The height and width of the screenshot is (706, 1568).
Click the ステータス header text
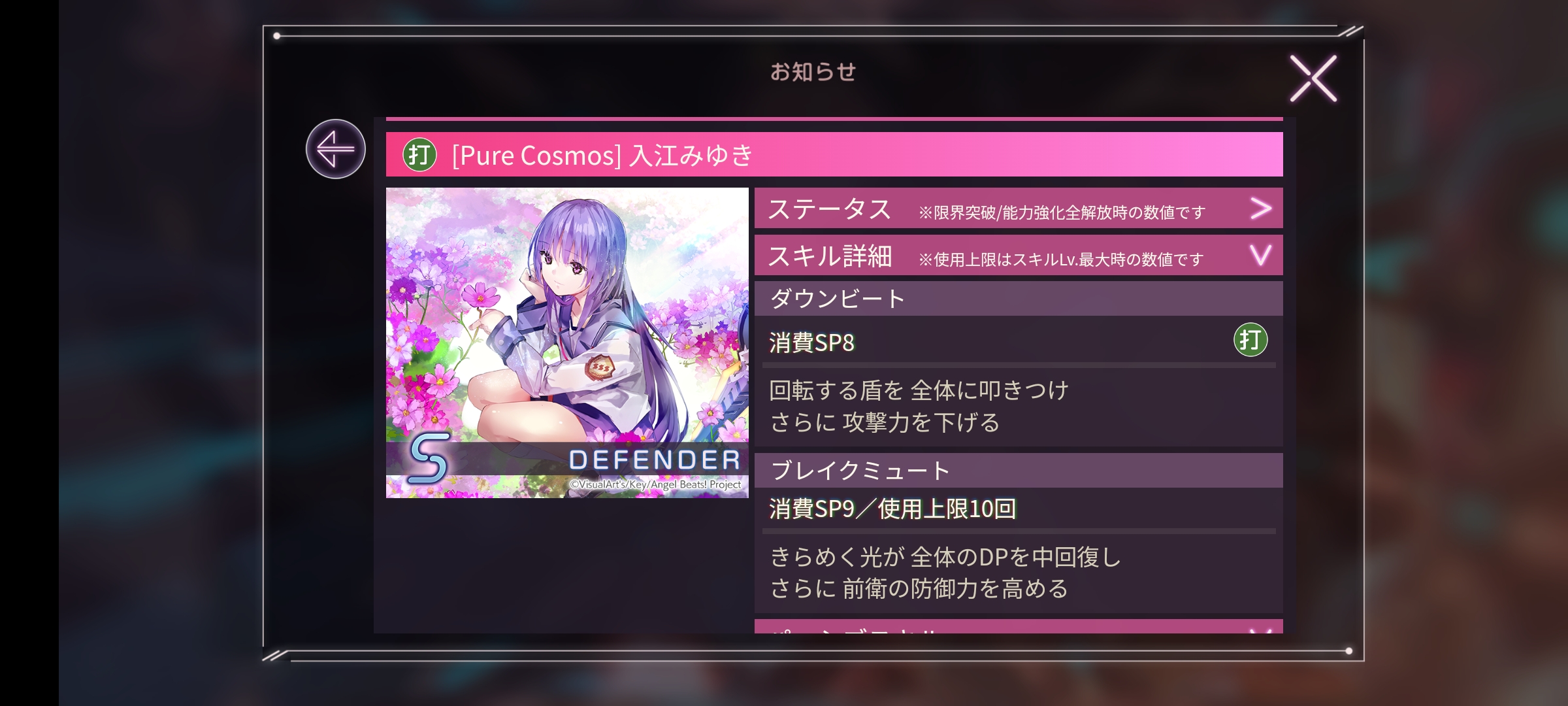[x=830, y=209]
